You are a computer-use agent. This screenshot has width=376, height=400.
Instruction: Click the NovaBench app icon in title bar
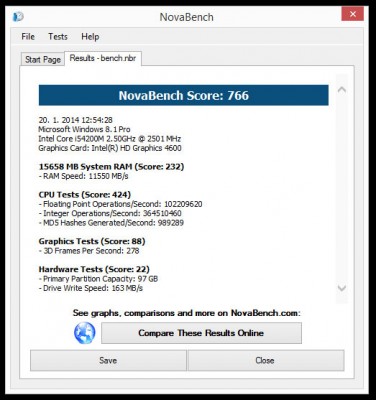tap(18, 16)
